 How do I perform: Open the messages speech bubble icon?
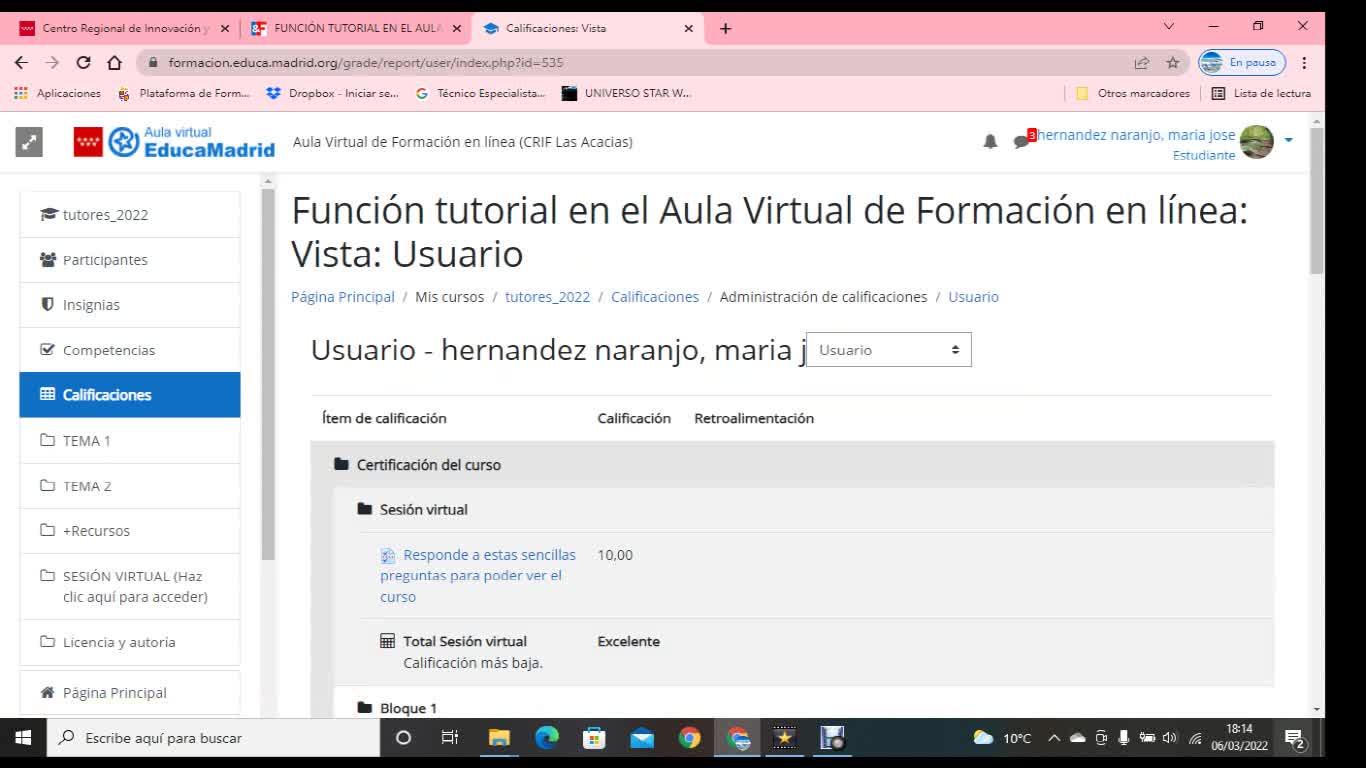click(1021, 142)
